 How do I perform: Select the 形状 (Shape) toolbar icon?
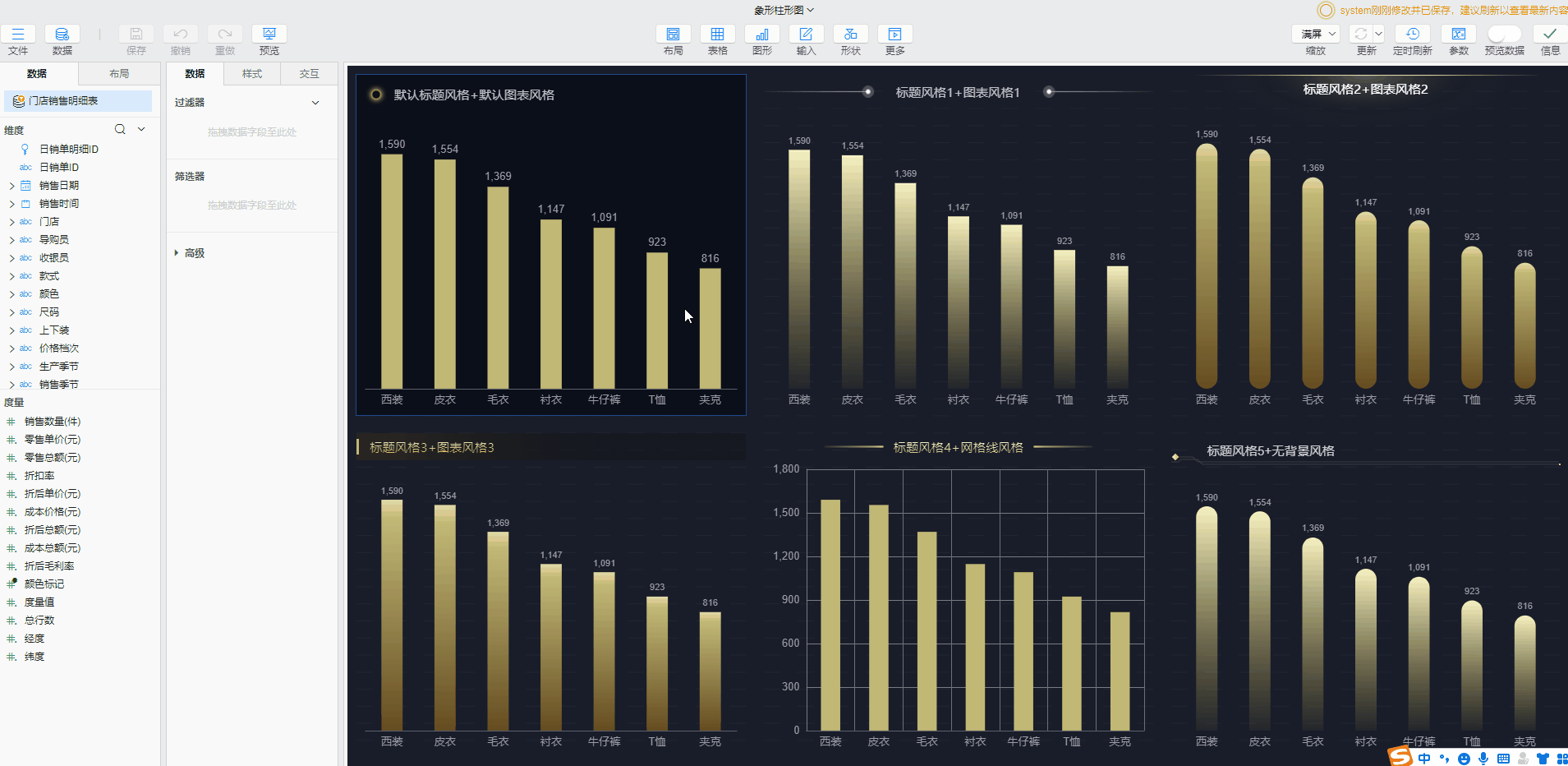click(x=850, y=35)
